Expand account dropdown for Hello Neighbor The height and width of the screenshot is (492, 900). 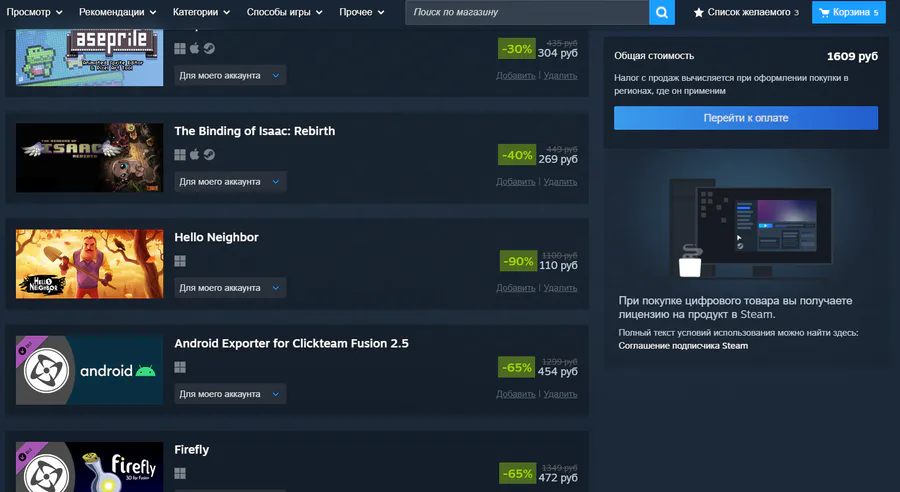click(x=230, y=288)
